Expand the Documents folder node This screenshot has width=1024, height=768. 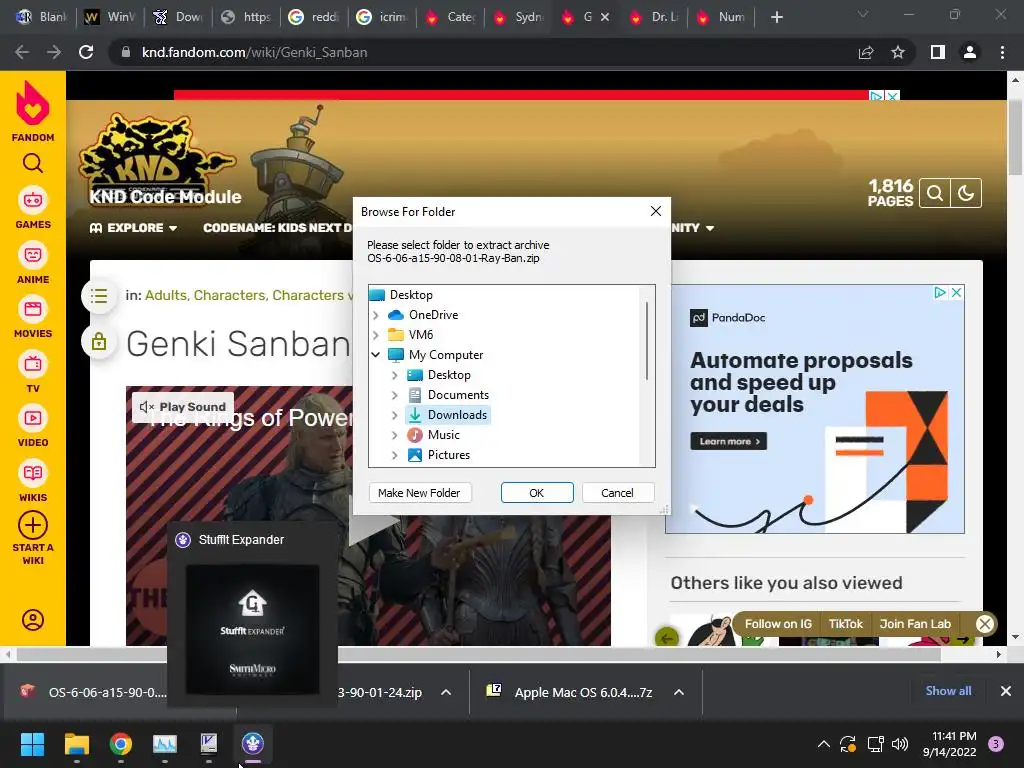(x=394, y=395)
